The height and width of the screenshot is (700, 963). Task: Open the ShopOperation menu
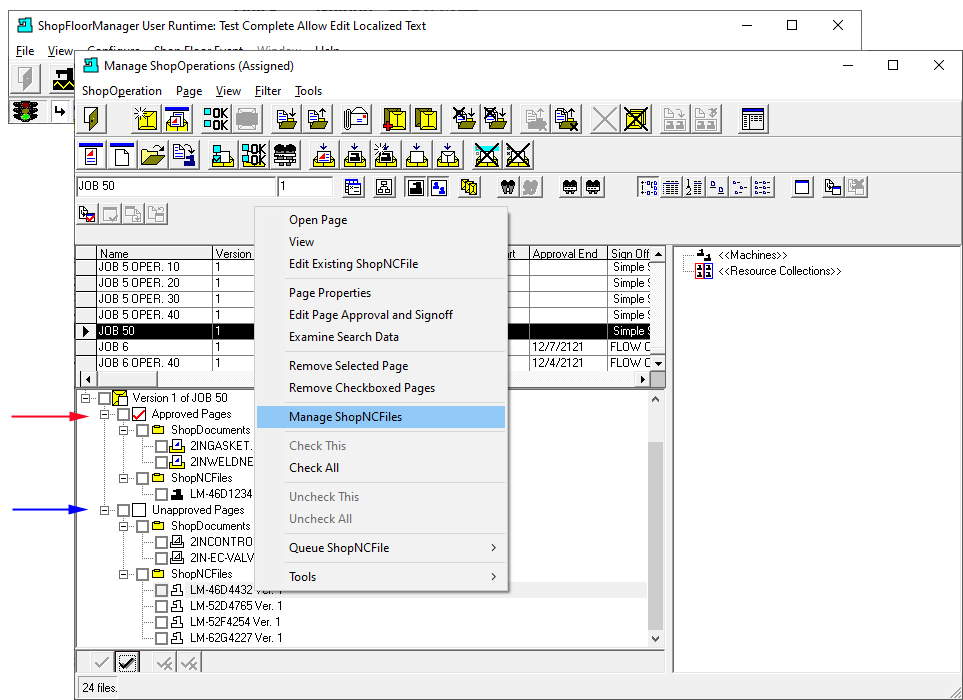click(122, 91)
